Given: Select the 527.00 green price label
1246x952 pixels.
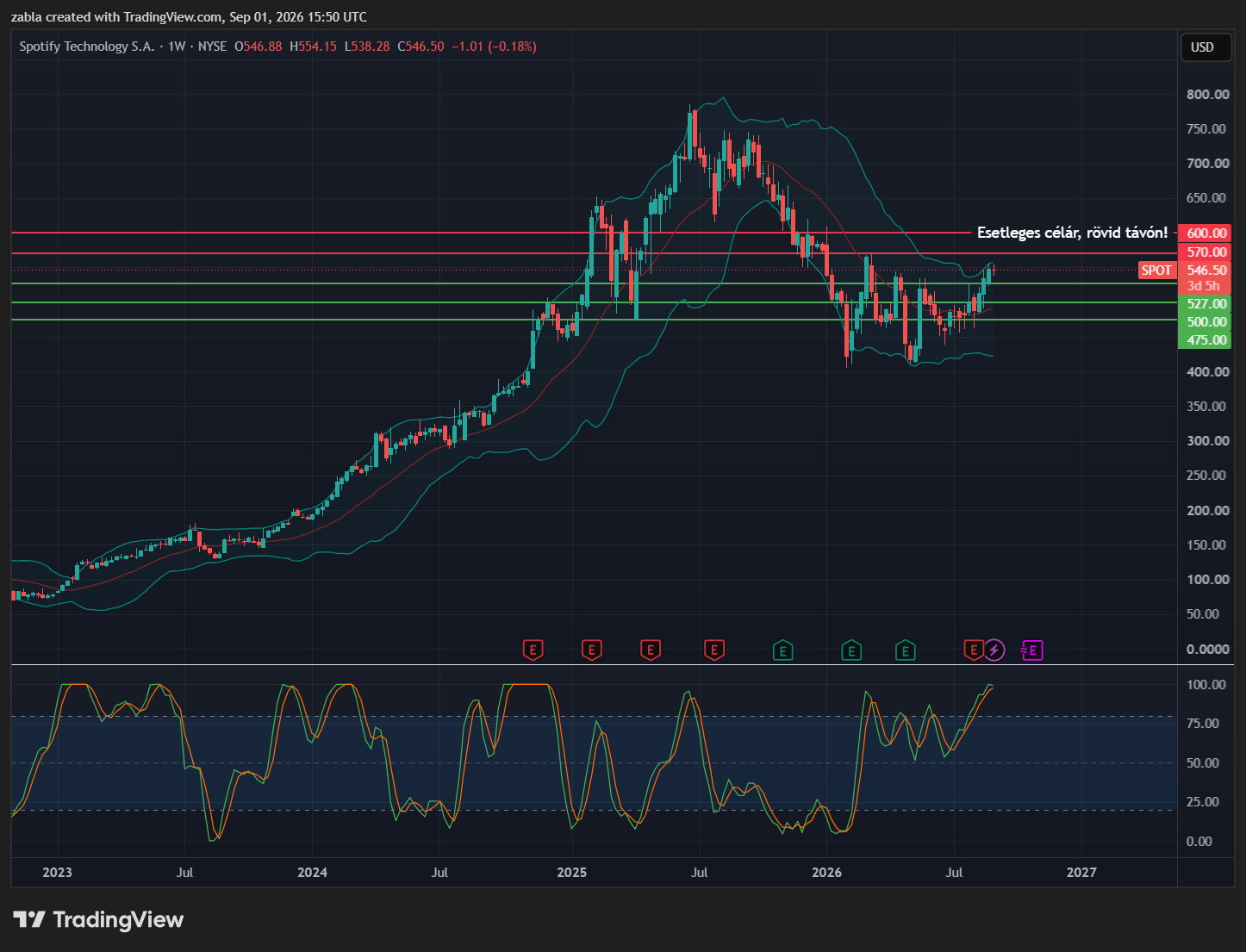Looking at the screenshot, I should [1206, 303].
